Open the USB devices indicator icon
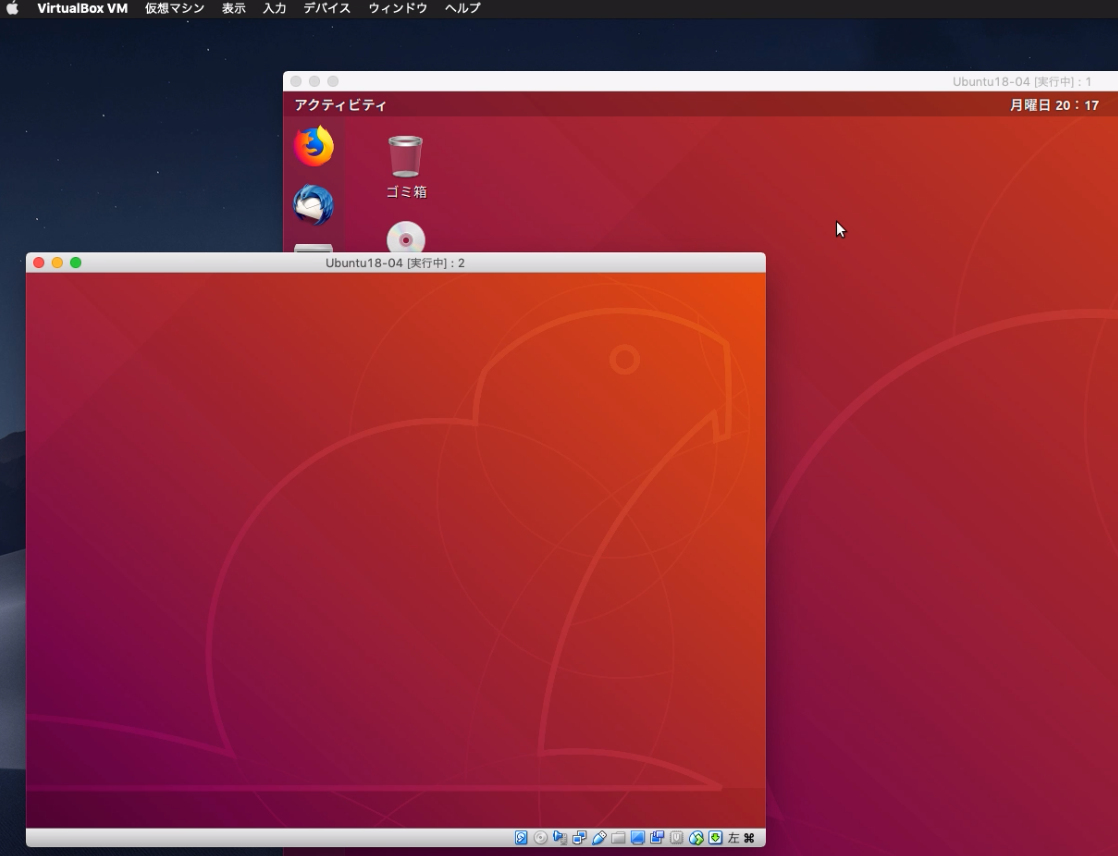The width and height of the screenshot is (1118, 856). [x=599, y=837]
